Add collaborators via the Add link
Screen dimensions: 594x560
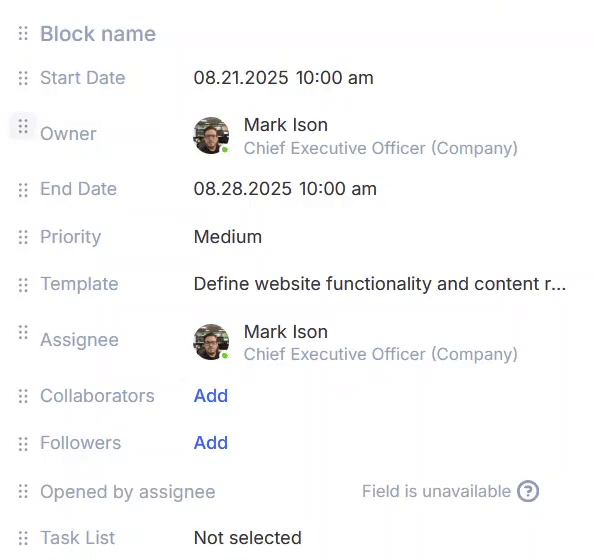click(x=211, y=396)
